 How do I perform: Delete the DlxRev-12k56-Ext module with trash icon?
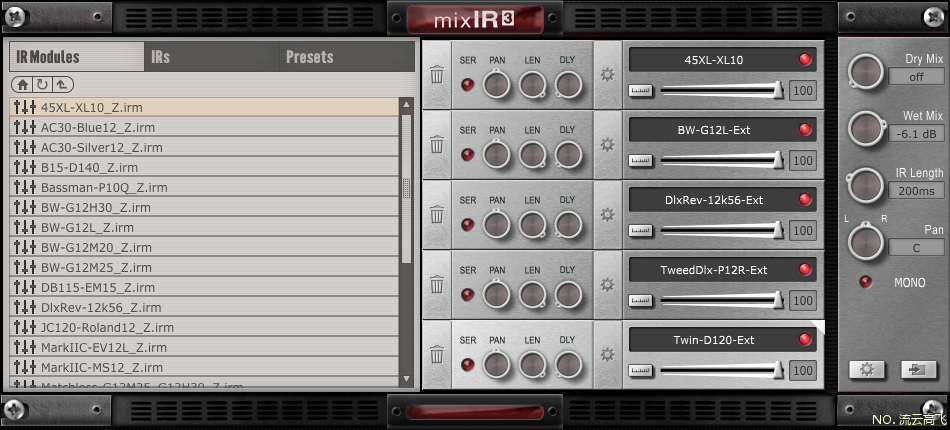(x=437, y=215)
